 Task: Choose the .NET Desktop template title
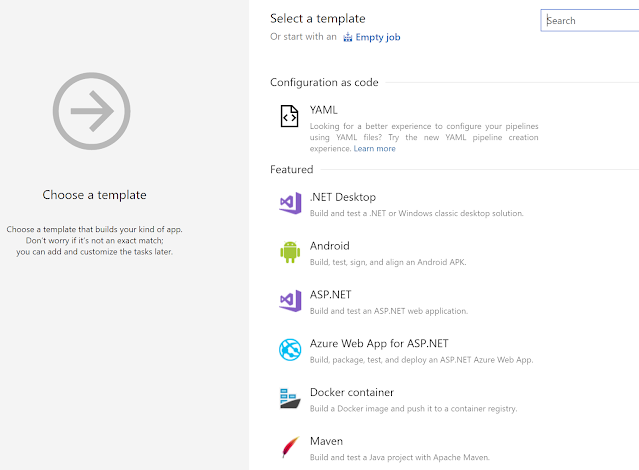[343, 197]
